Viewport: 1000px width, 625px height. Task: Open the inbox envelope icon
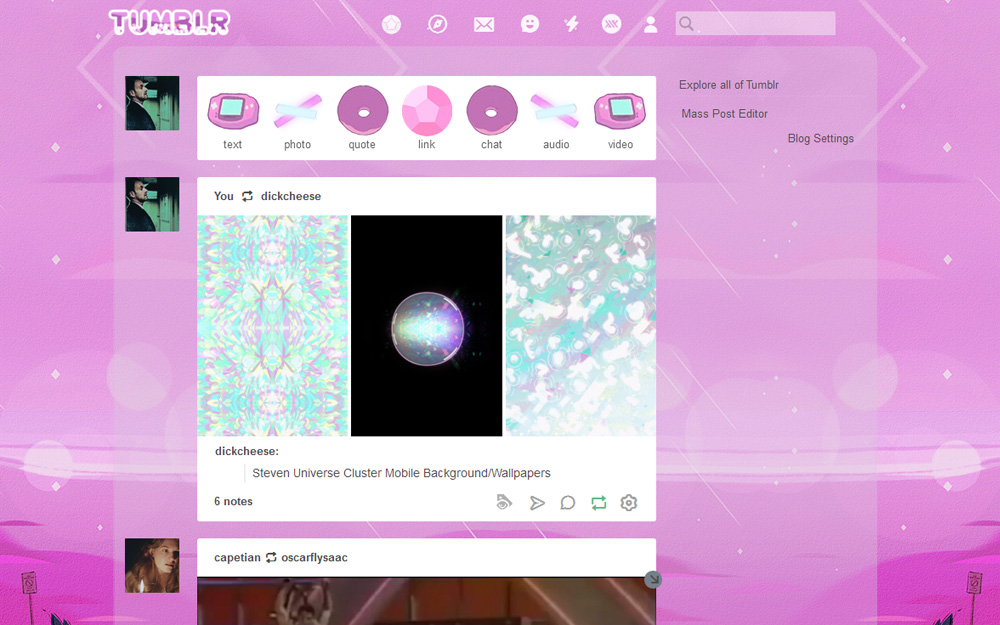[483, 25]
